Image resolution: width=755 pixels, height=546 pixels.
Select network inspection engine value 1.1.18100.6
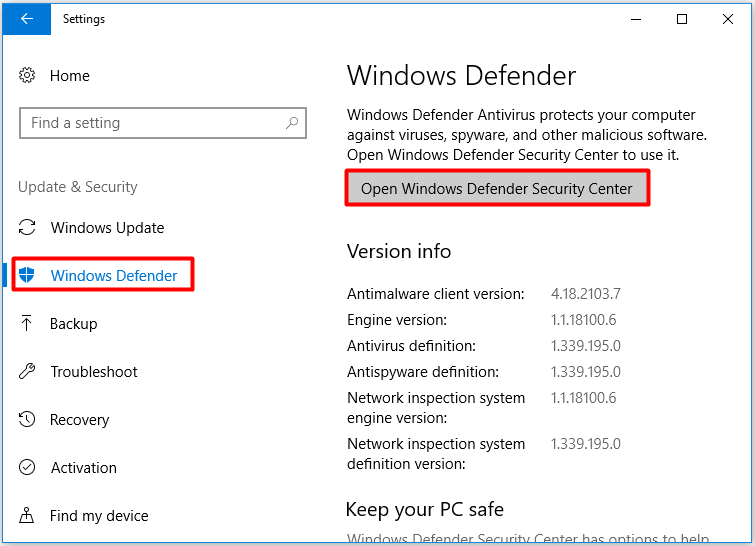point(583,398)
